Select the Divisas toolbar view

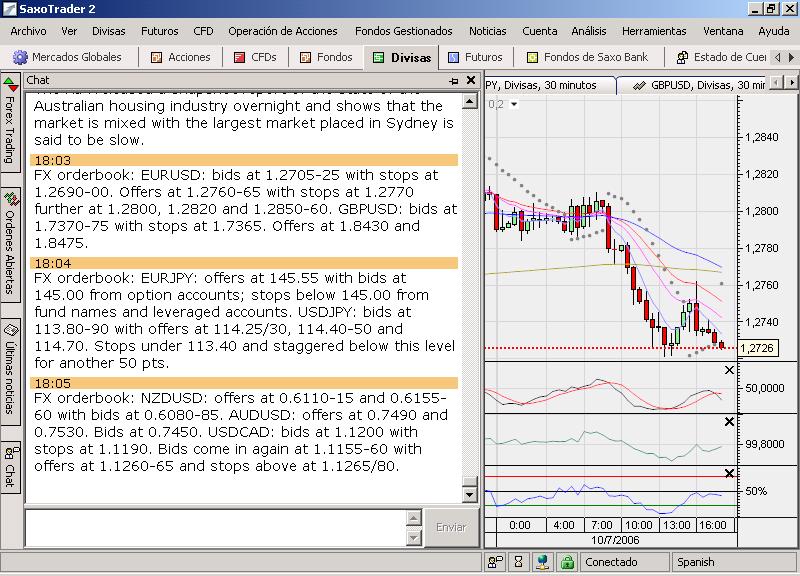(402, 58)
